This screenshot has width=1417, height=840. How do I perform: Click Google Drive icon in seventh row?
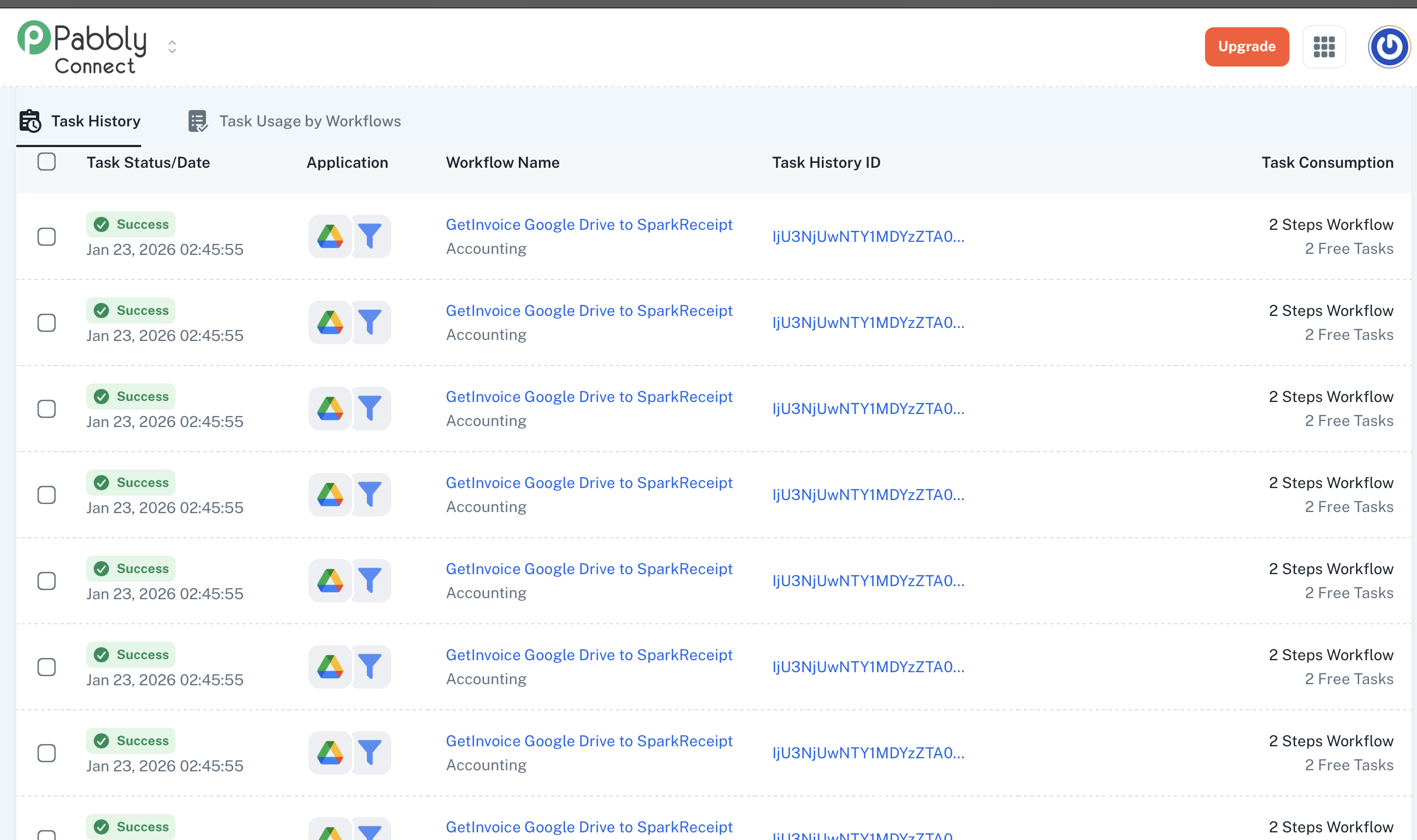pos(330,752)
